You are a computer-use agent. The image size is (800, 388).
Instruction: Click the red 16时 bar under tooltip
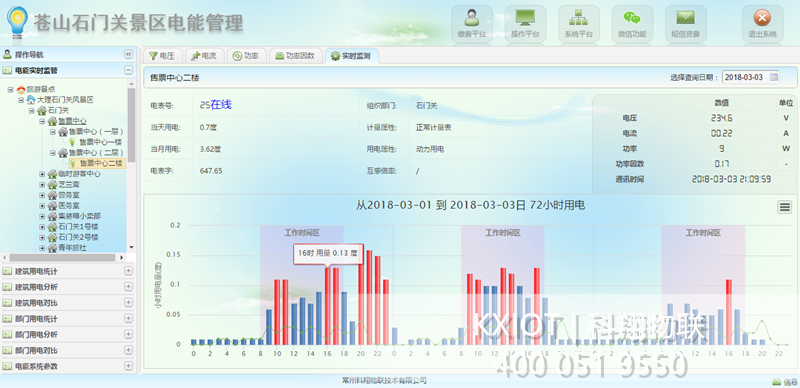[x=328, y=306]
